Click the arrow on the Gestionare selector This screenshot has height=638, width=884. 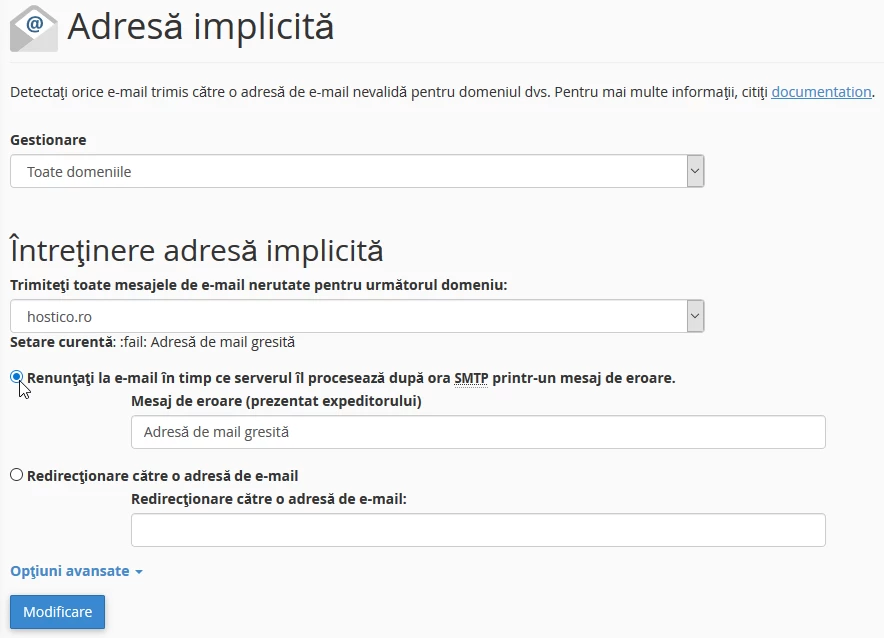click(x=694, y=170)
